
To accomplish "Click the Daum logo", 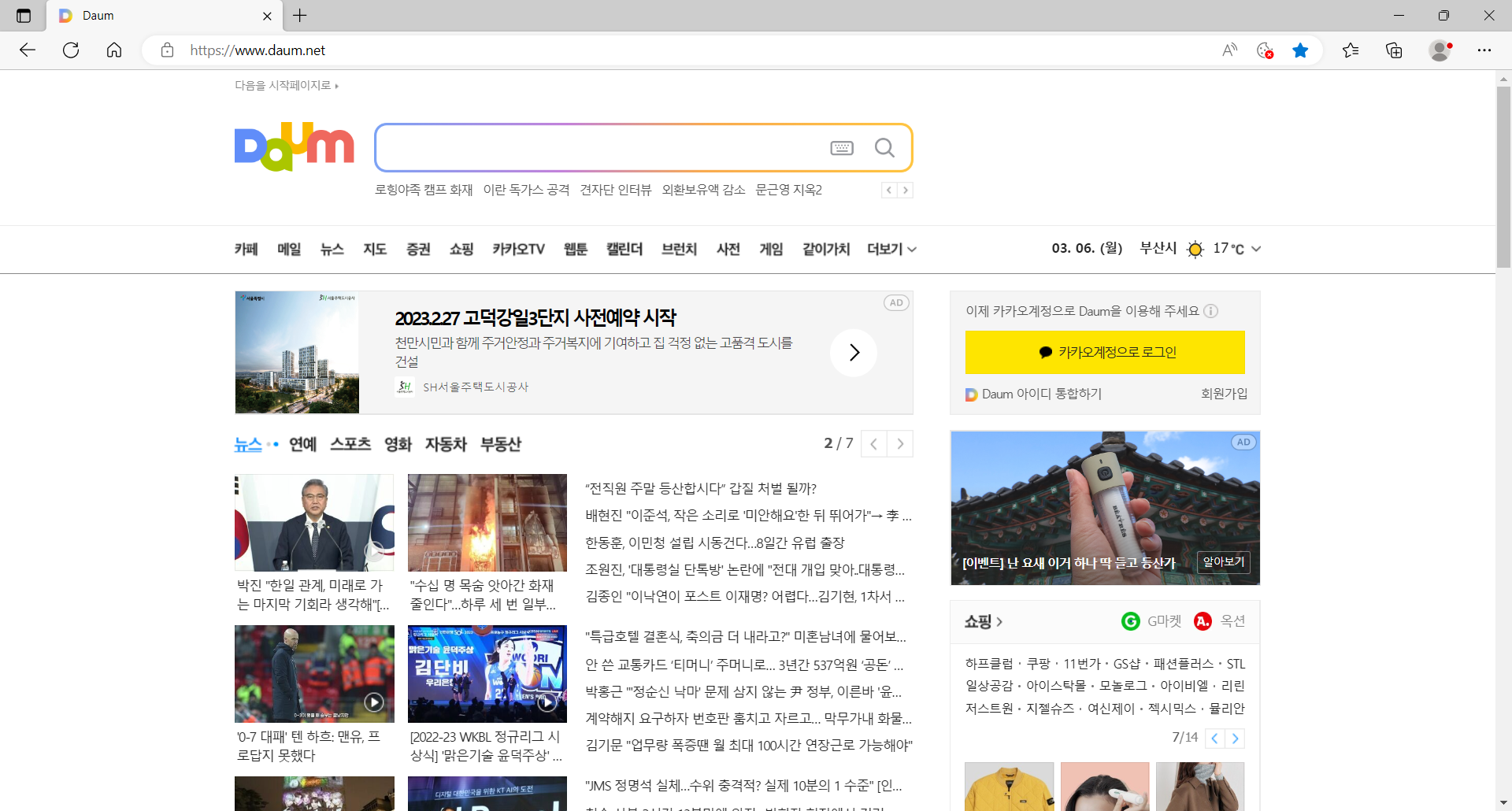I will pos(295,146).
